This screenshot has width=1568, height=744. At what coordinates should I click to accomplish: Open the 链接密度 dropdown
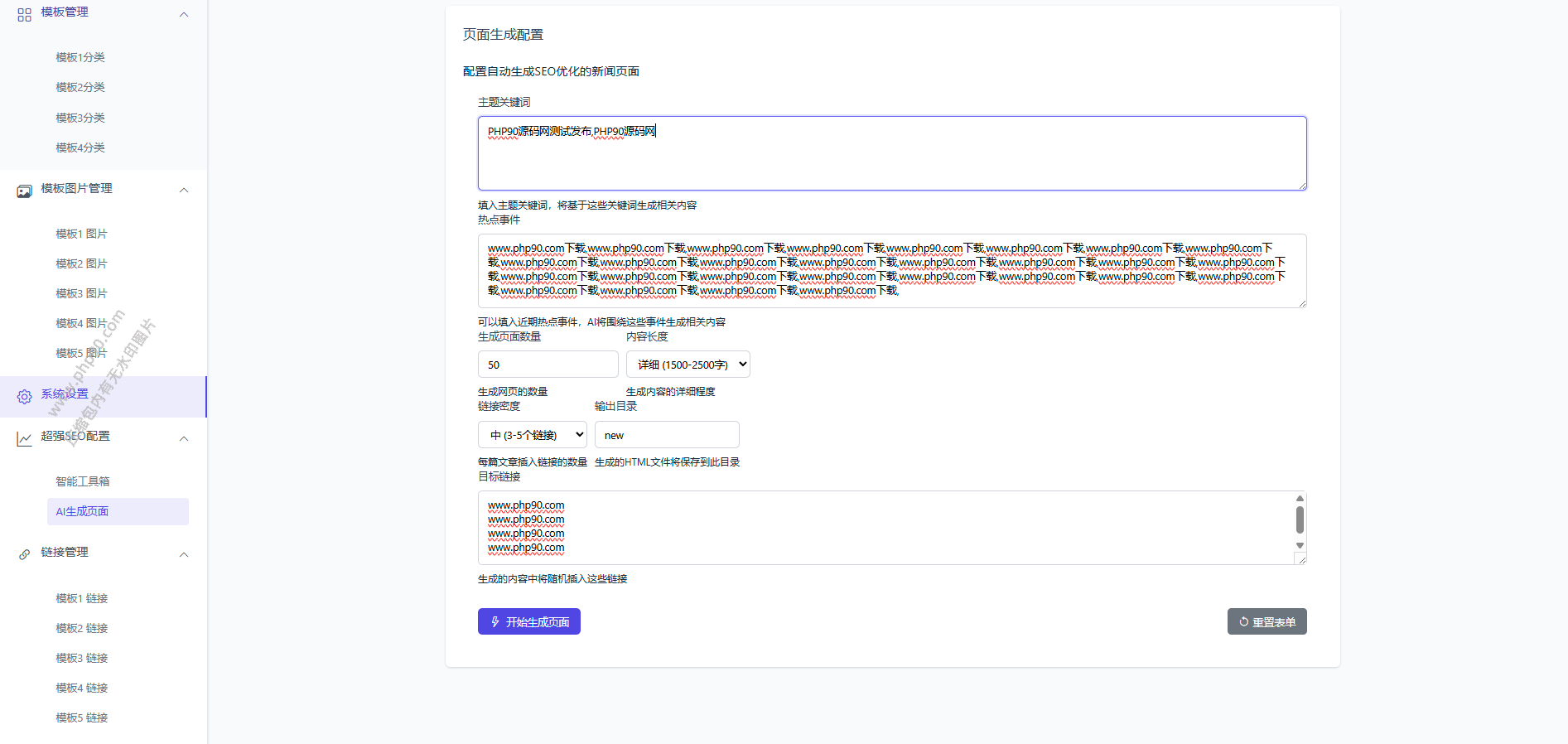click(532, 435)
